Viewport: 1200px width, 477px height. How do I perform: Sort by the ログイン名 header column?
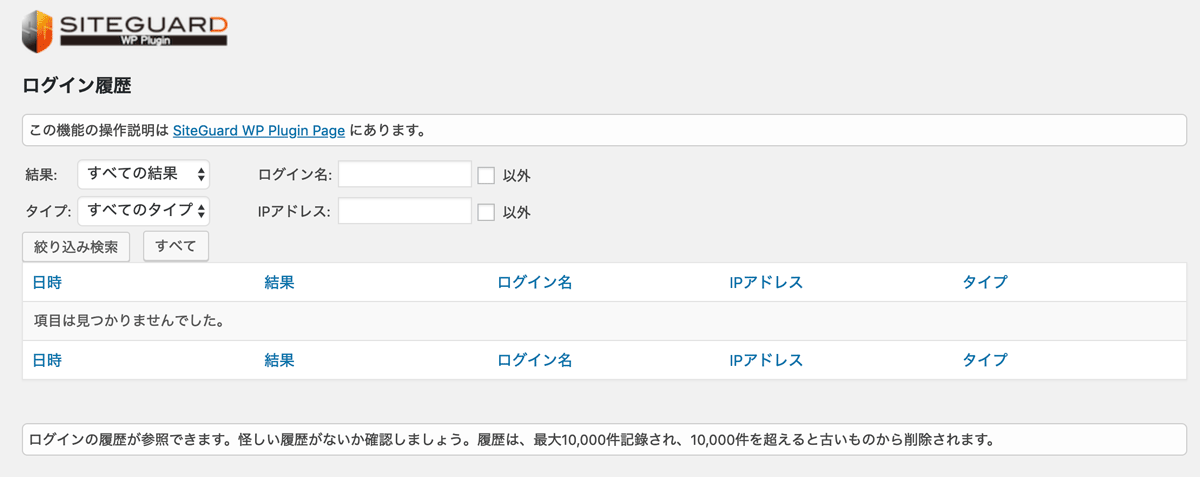tap(534, 282)
